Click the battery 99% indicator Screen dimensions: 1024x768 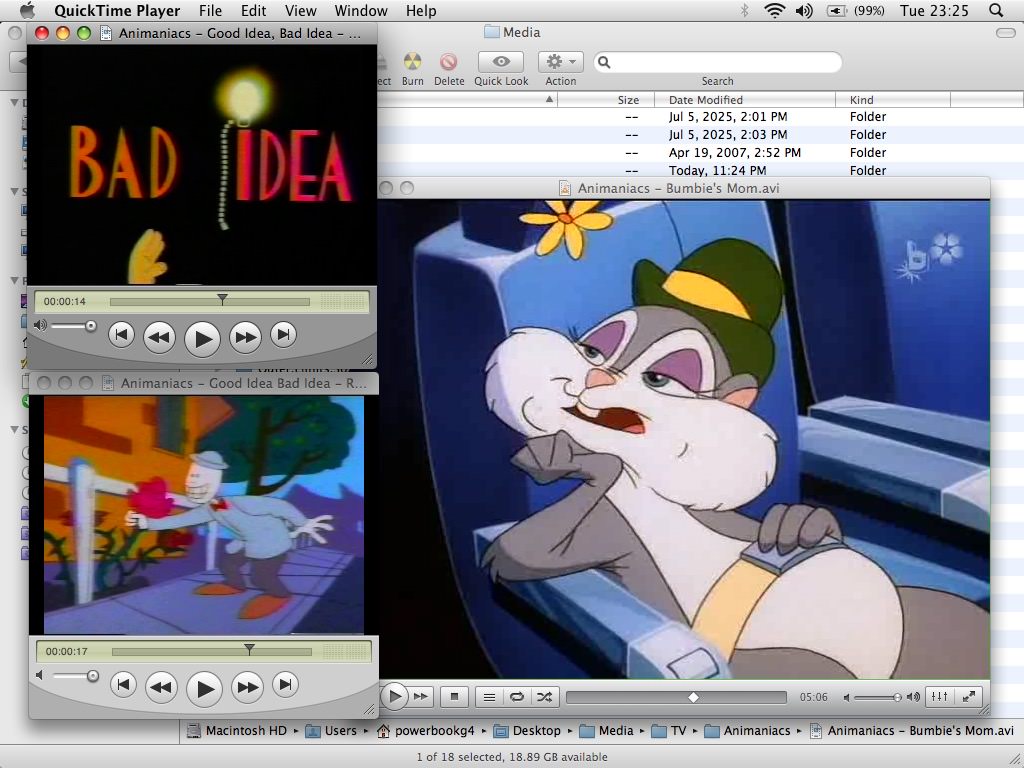click(x=856, y=10)
